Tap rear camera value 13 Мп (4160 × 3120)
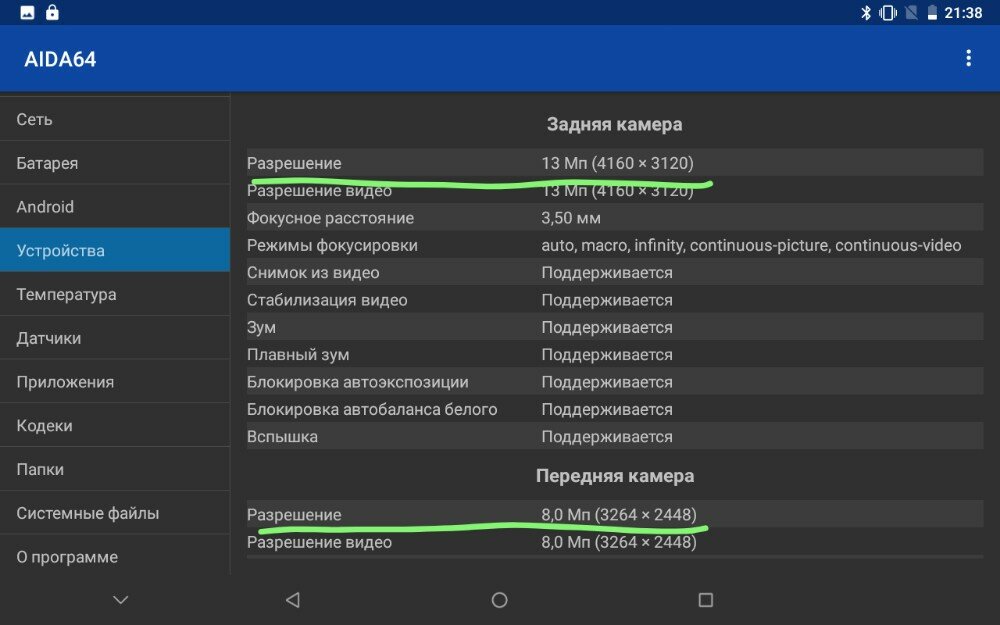Screen dimensions: 1000x625 pos(617,163)
